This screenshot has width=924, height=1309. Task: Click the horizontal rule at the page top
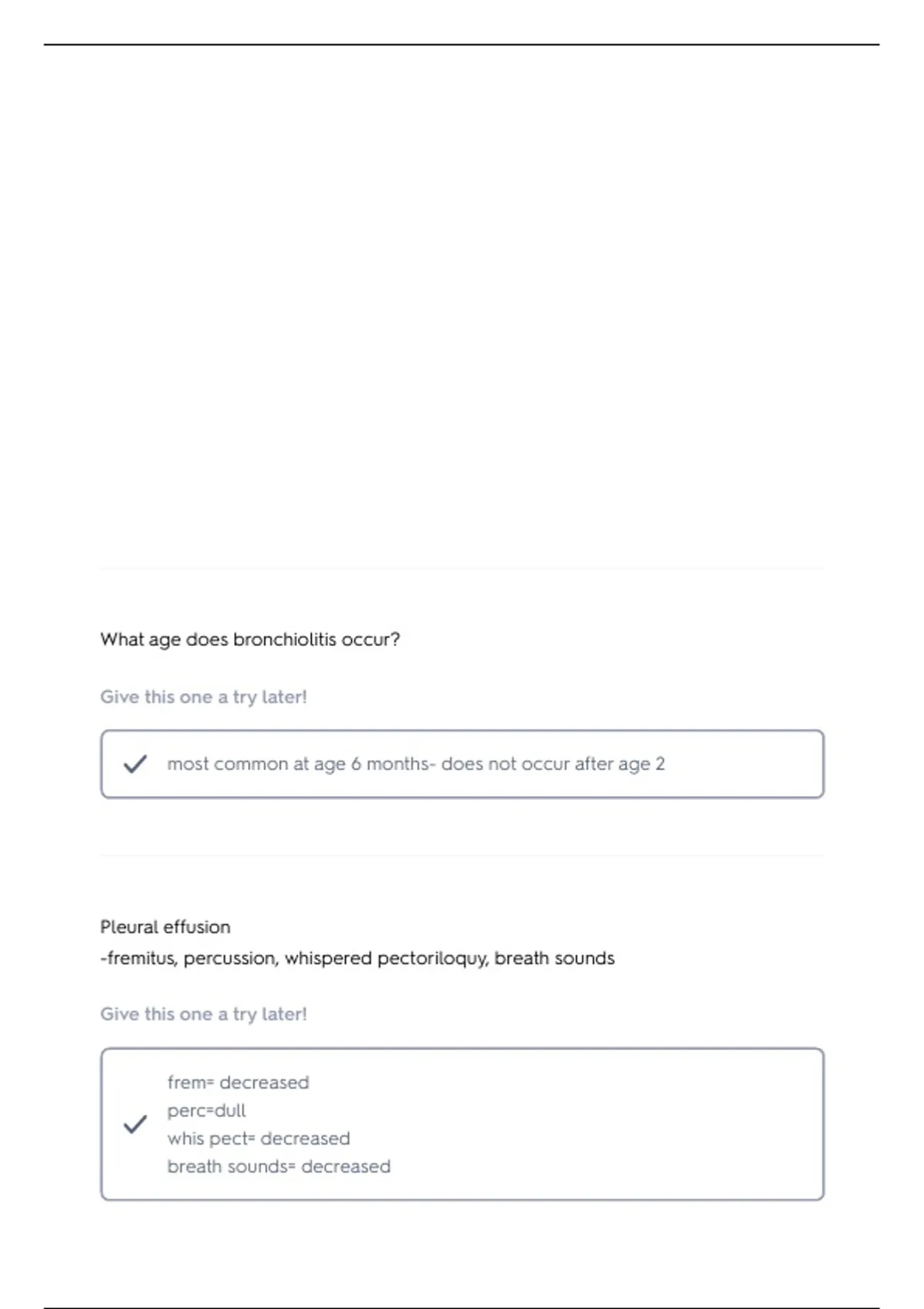[462, 45]
